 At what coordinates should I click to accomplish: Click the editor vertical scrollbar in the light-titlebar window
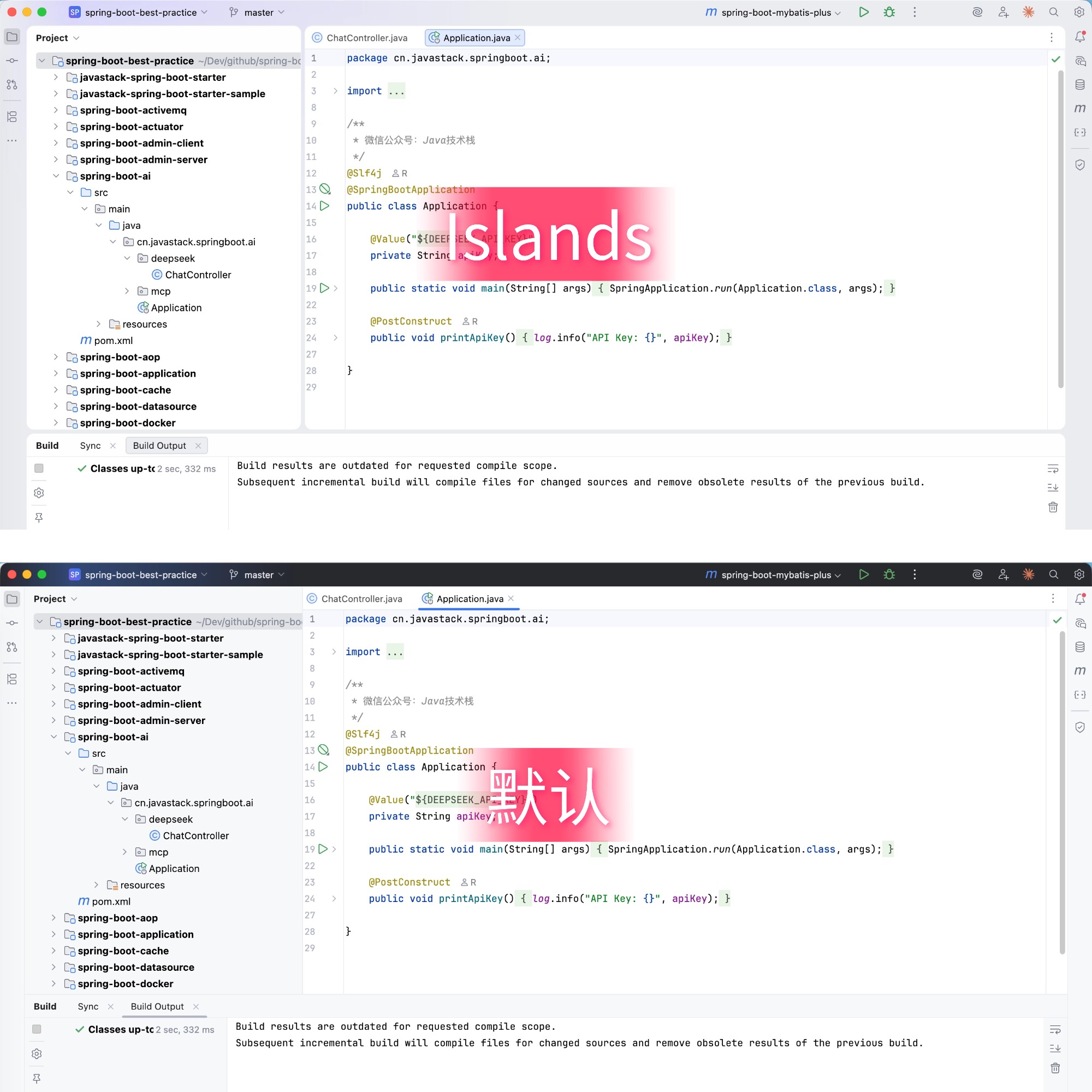[1060, 226]
